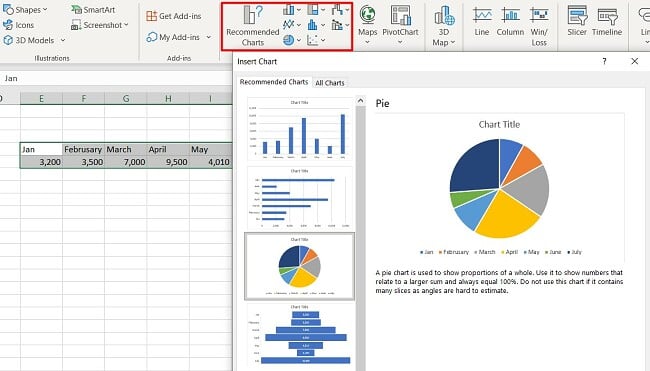
Task: Expand the hierarchy chart dropdown arrow
Action: click(323, 10)
